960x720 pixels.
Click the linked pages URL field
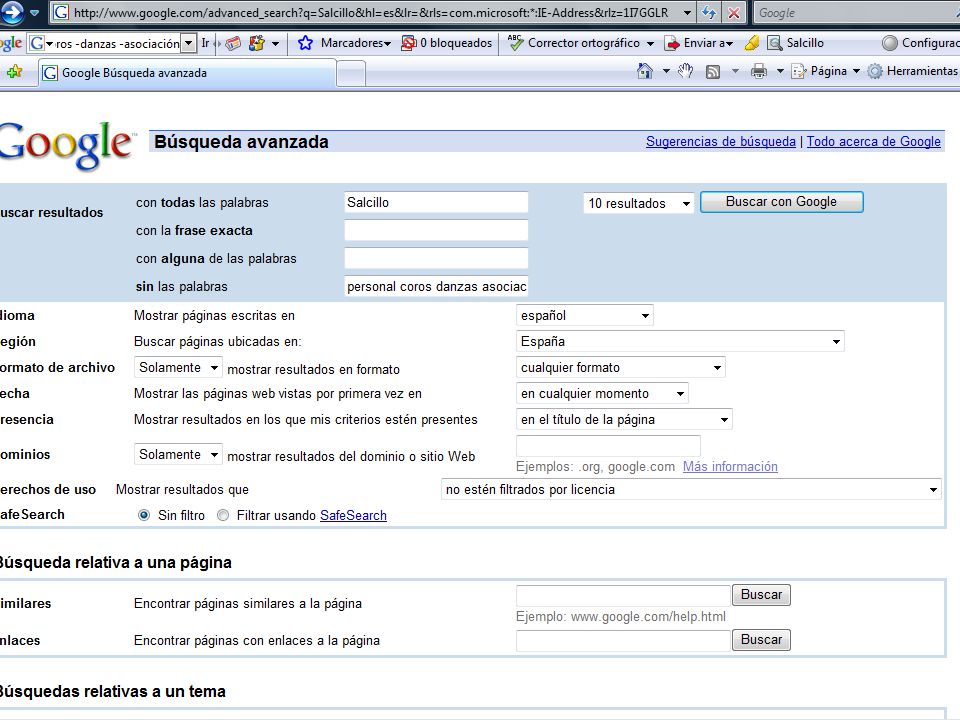tap(623, 640)
